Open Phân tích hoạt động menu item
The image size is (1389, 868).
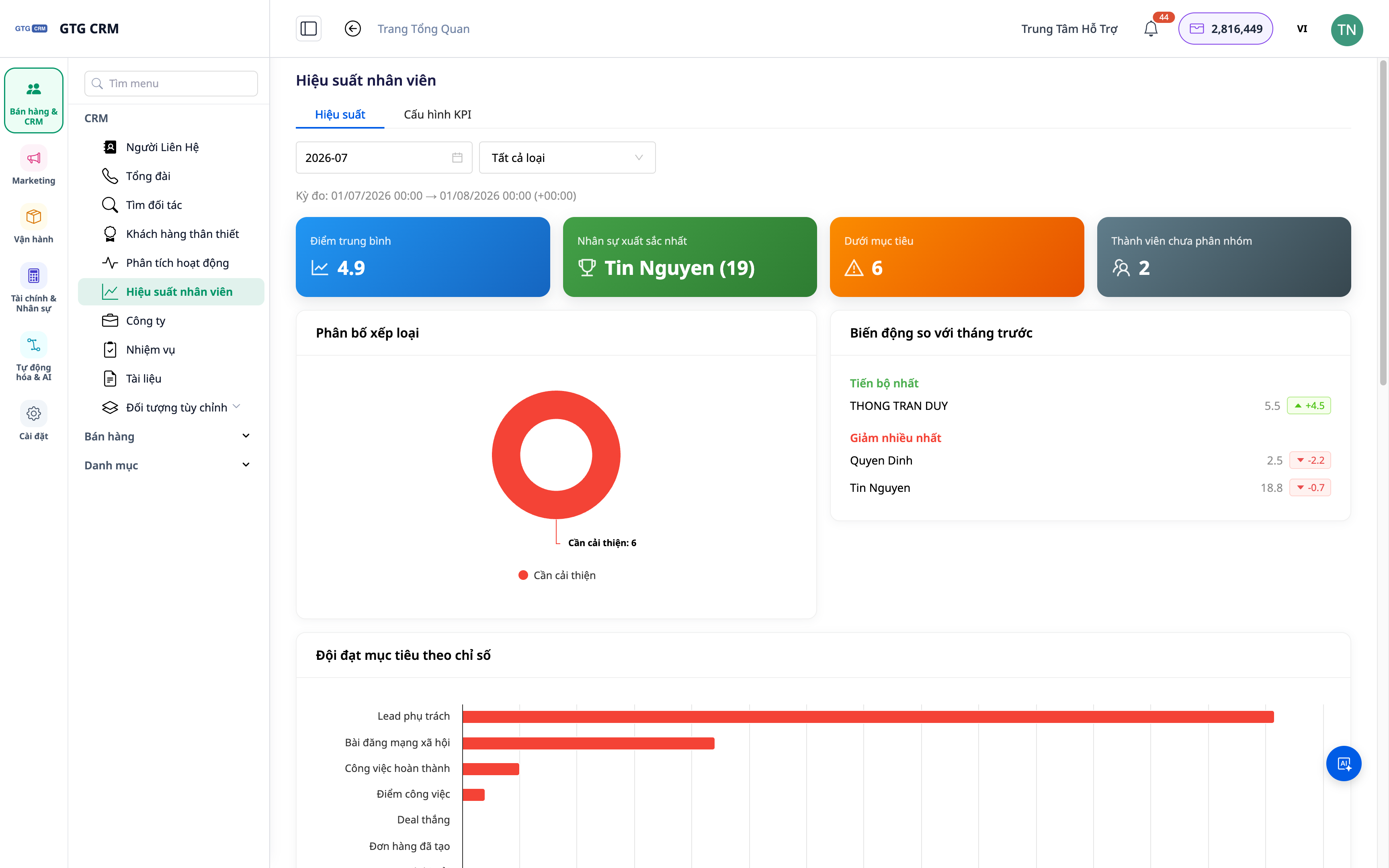point(171,263)
